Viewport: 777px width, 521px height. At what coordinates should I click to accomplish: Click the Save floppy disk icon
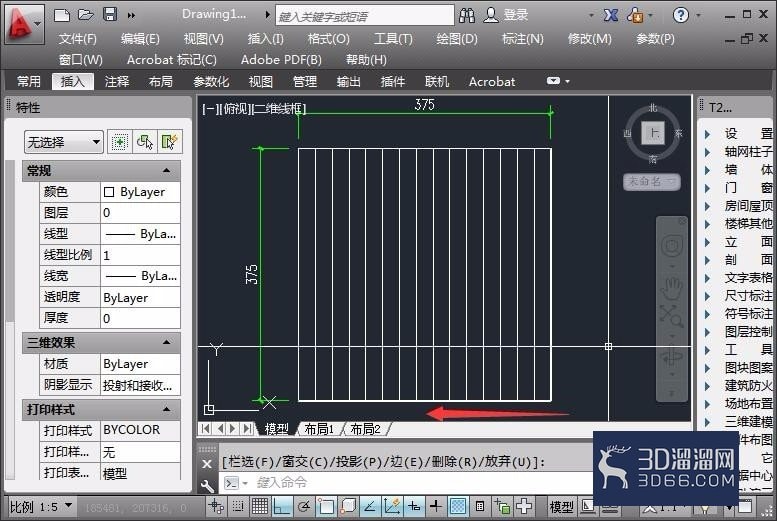point(110,14)
